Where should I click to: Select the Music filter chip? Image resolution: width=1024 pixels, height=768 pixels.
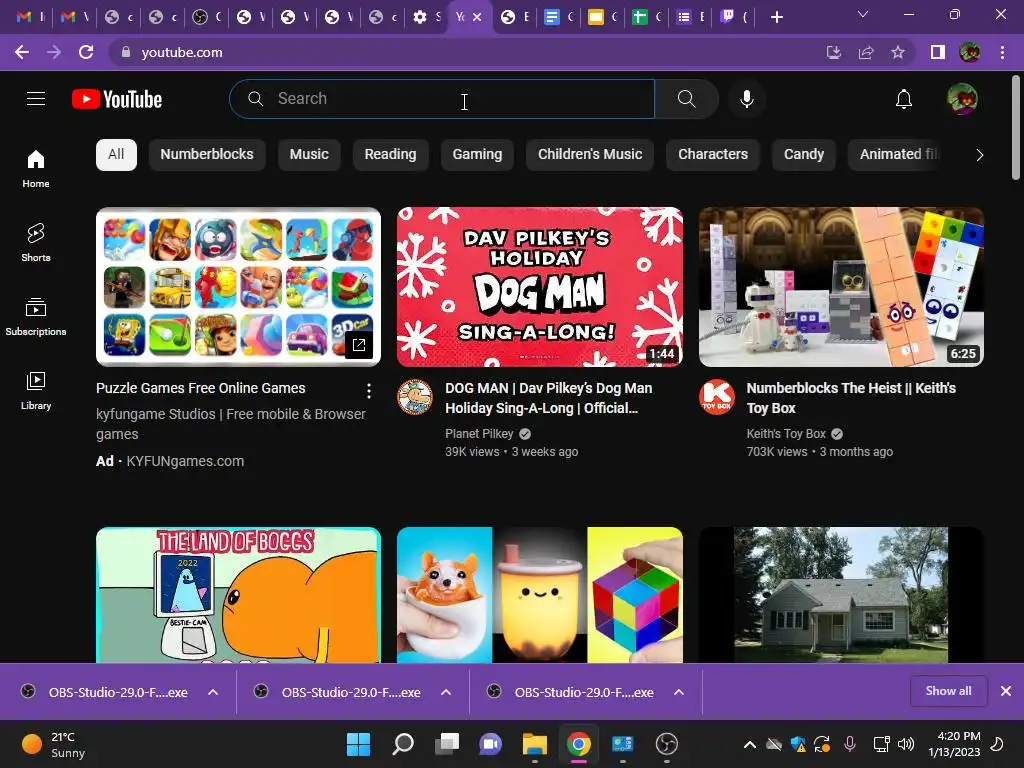pyautogui.click(x=309, y=155)
